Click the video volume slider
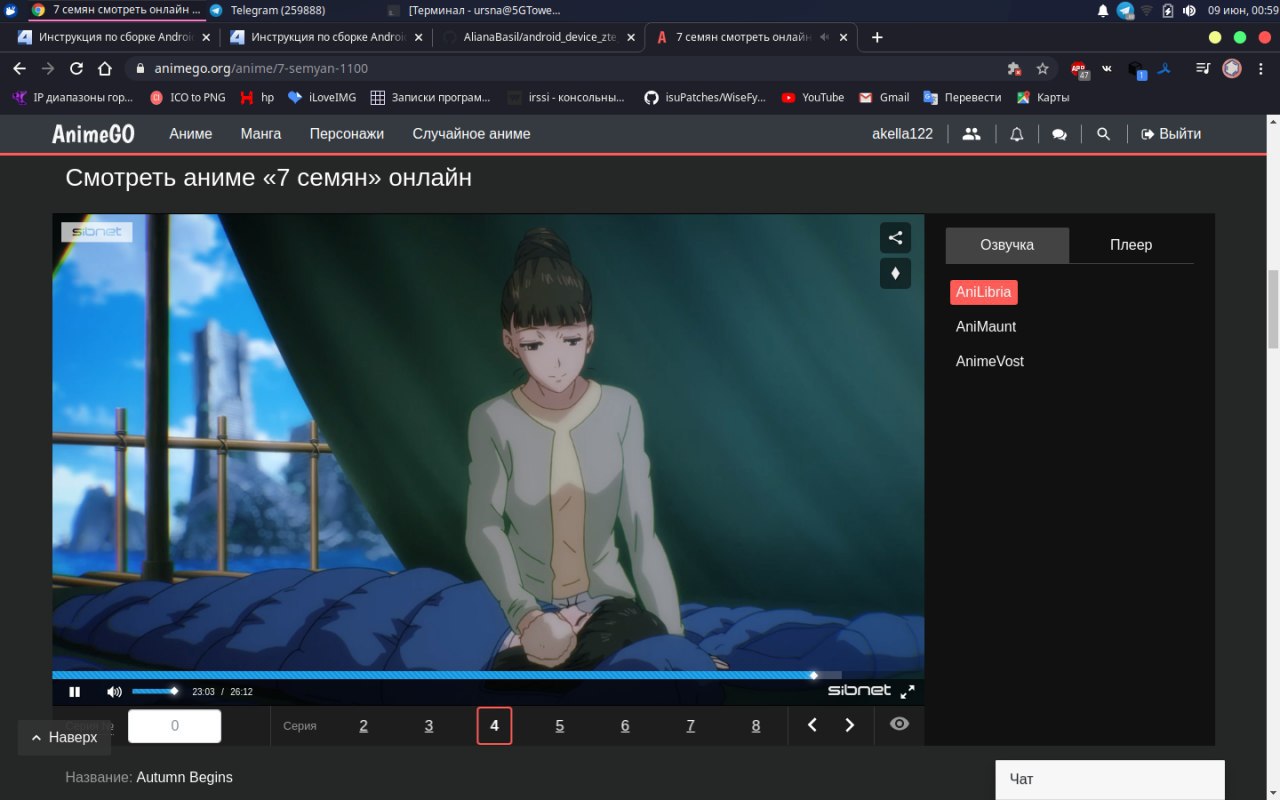 tap(155, 691)
